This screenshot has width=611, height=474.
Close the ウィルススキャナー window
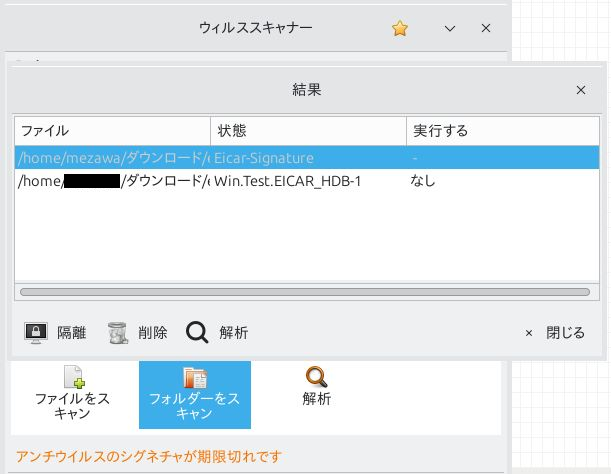point(486,28)
